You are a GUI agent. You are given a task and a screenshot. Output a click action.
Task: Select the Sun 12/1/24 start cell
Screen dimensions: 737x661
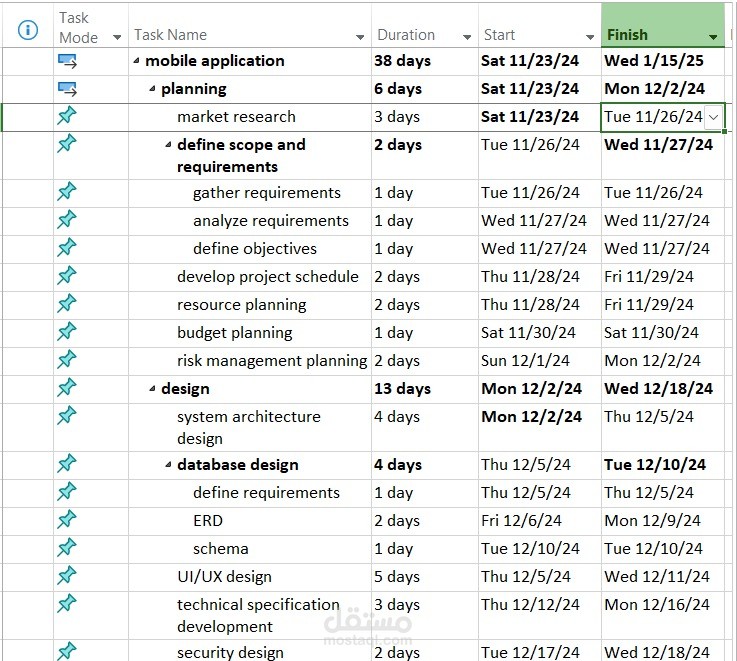tap(540, 361)
